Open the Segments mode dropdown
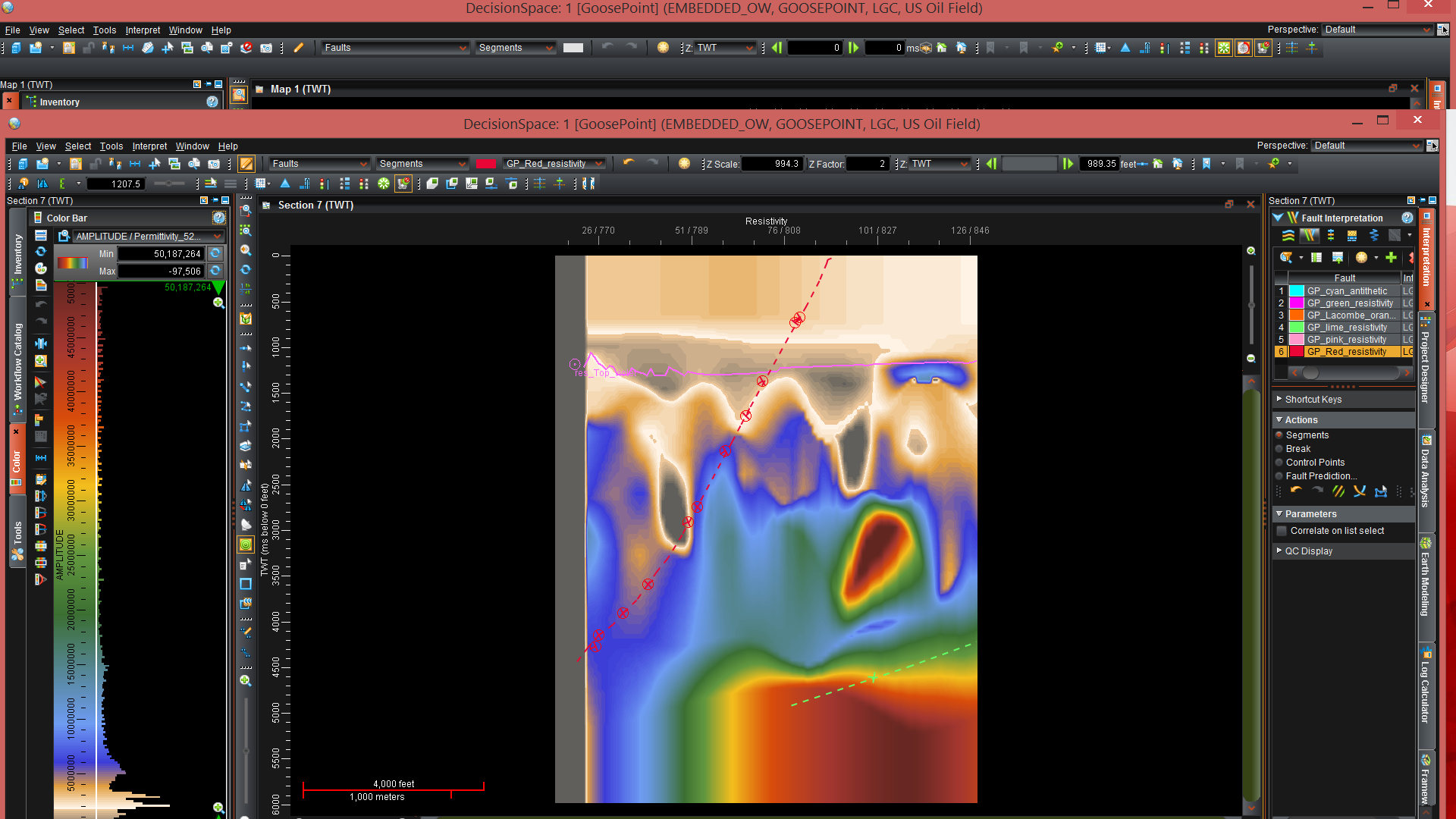 pyautogui.click(x=422, y=164)
